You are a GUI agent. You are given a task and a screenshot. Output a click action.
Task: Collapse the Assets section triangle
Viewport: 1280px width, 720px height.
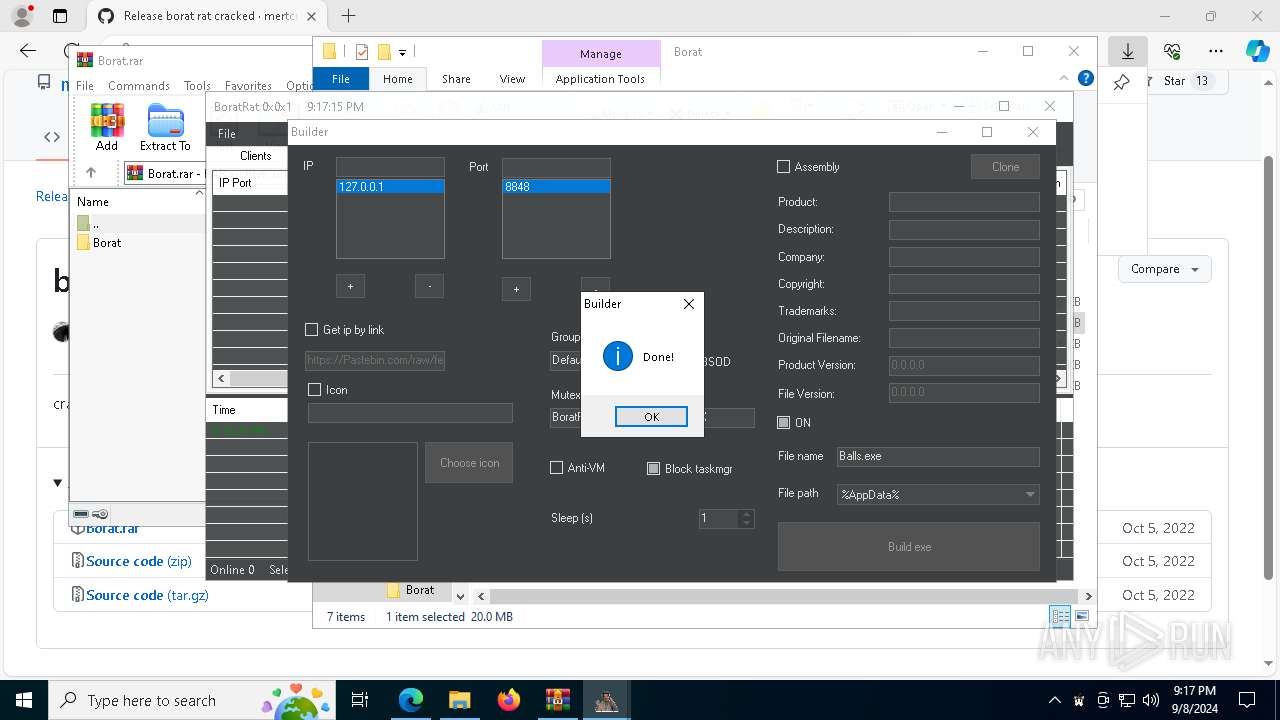tap(57, 483)
